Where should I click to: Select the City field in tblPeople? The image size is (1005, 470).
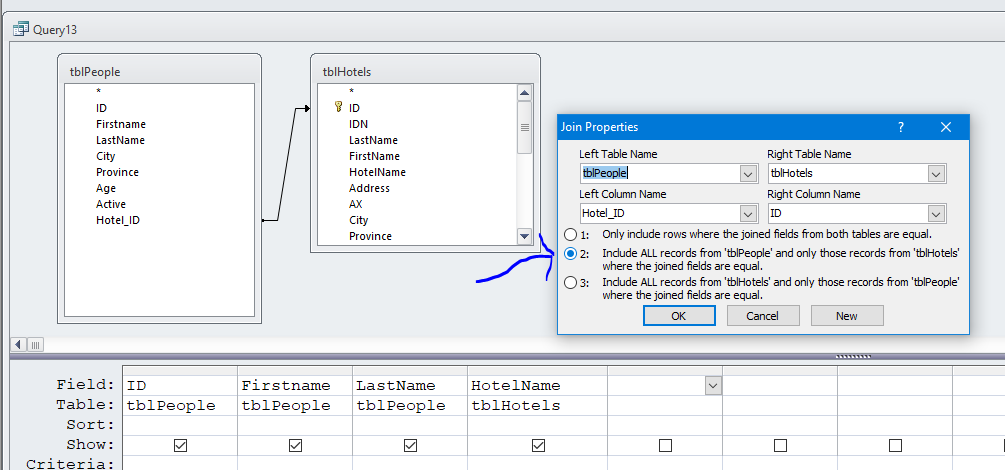pos(106,156)
